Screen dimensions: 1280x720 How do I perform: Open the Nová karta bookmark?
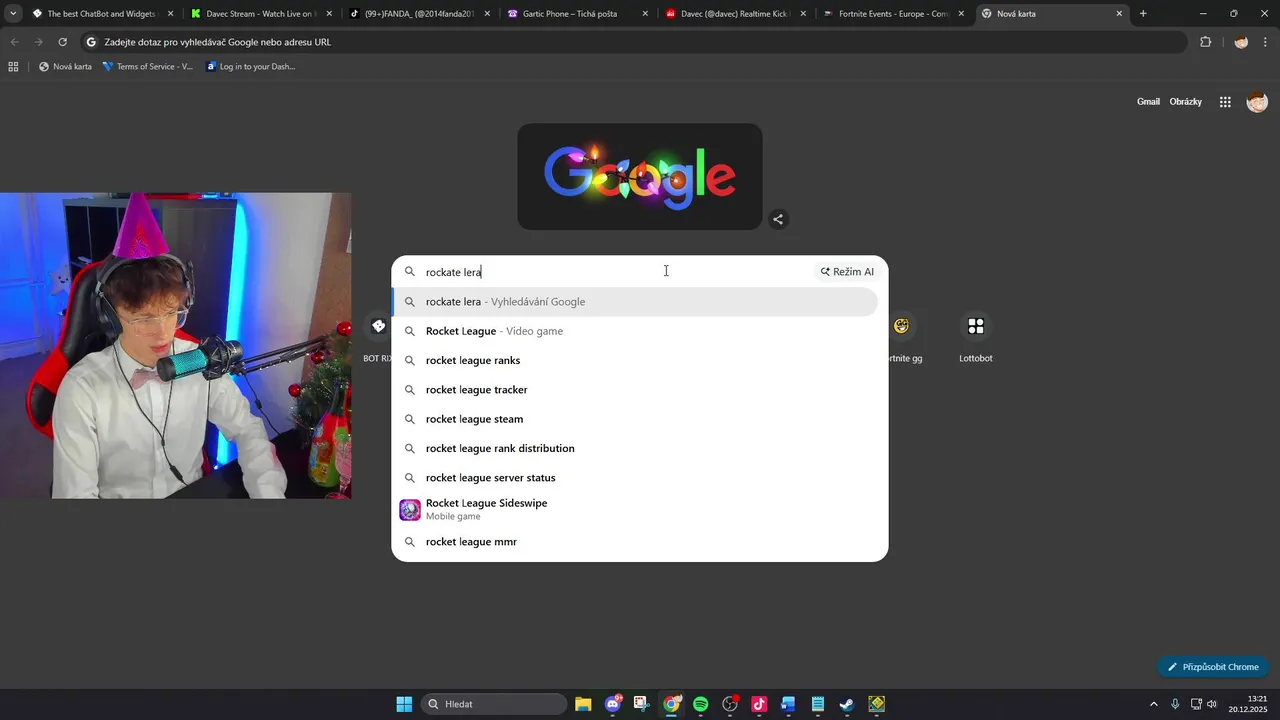coord(65,67)
